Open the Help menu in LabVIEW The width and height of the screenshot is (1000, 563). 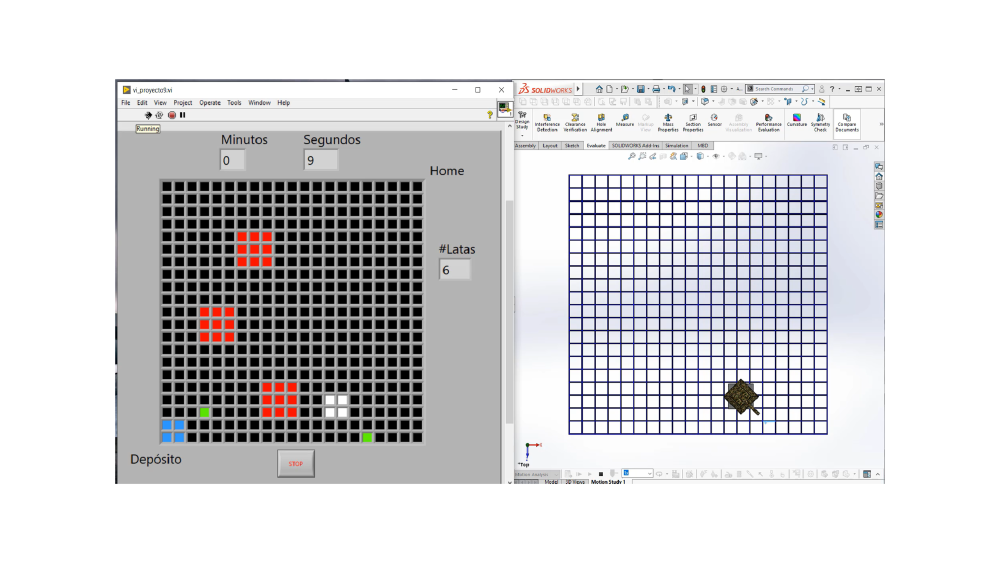click(284, 103)
